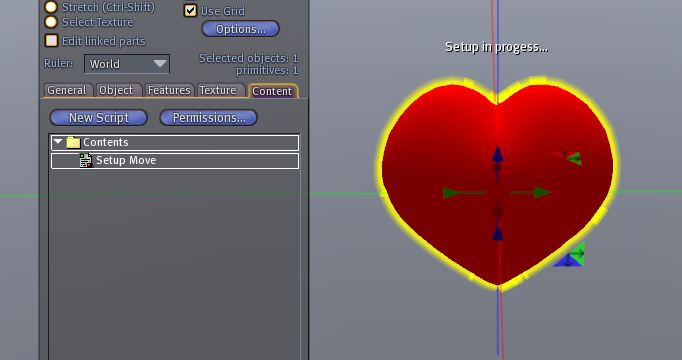This screenshot has width=682, height=360.
Task: Grab the left green Y-axis arrow
Action: pos(451,193)
